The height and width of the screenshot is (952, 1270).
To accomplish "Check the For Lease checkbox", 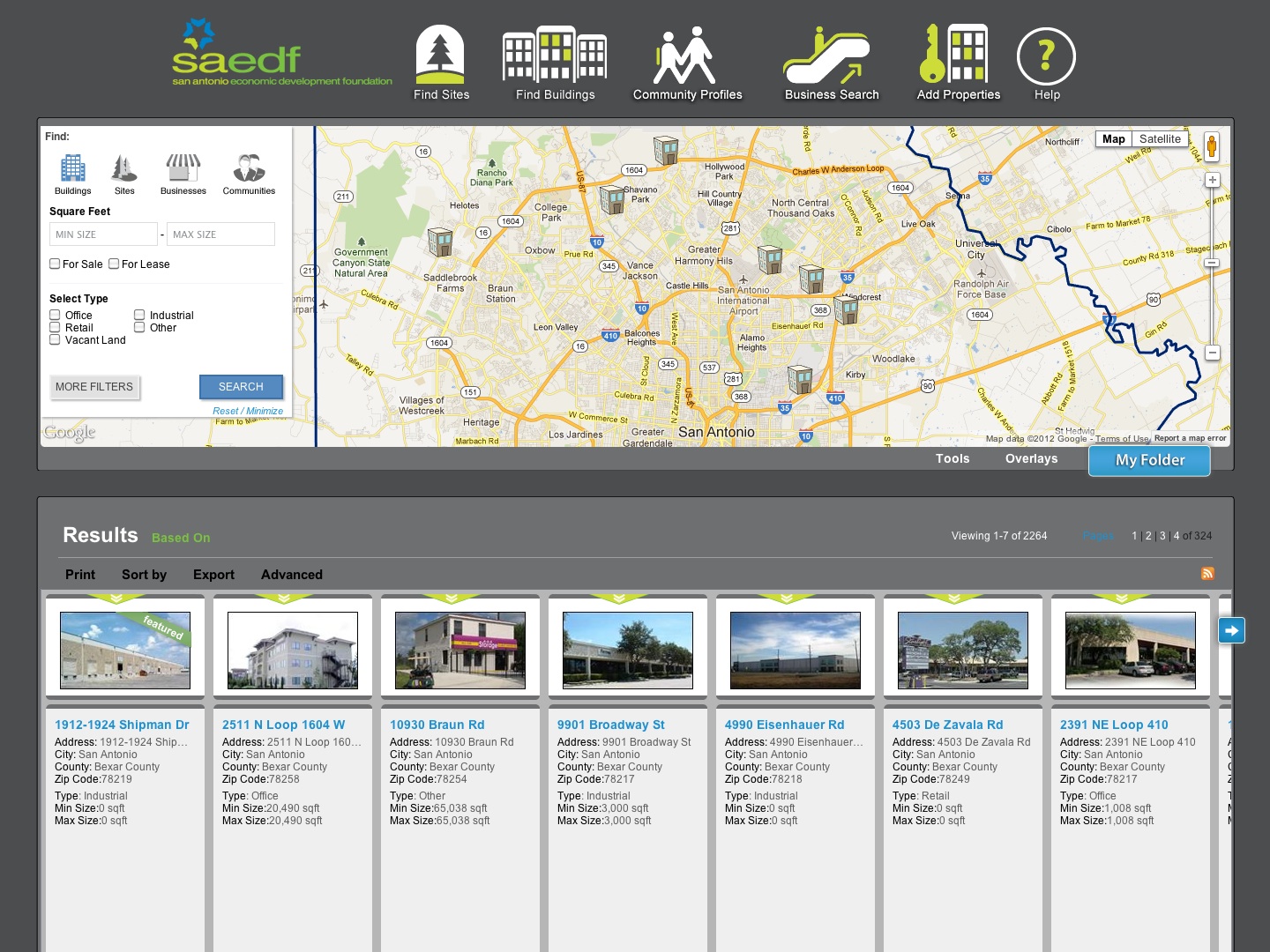I will tap(114, 264).
